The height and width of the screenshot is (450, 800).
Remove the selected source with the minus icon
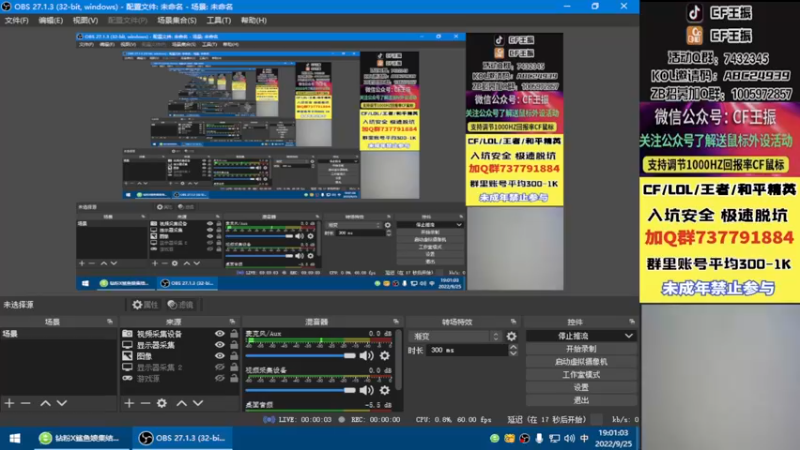pos(145,403)
